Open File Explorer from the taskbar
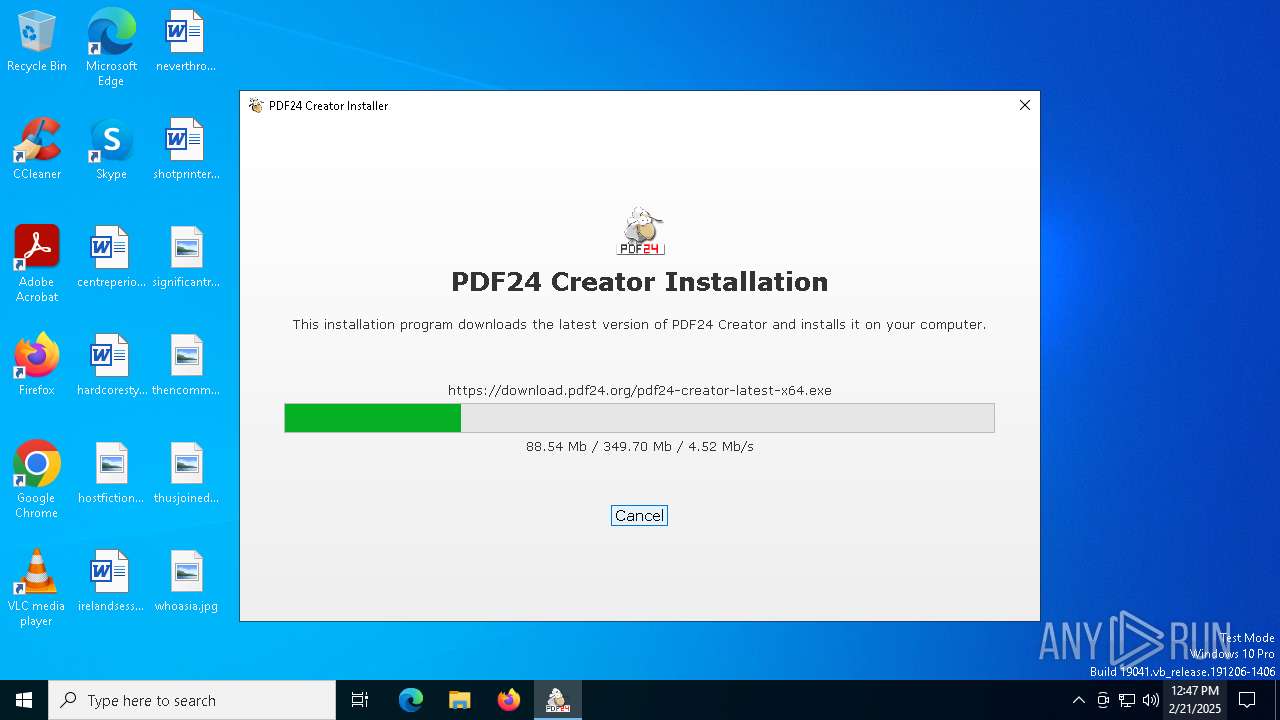This screenshot has width=1280, height=720. [460, 700]
